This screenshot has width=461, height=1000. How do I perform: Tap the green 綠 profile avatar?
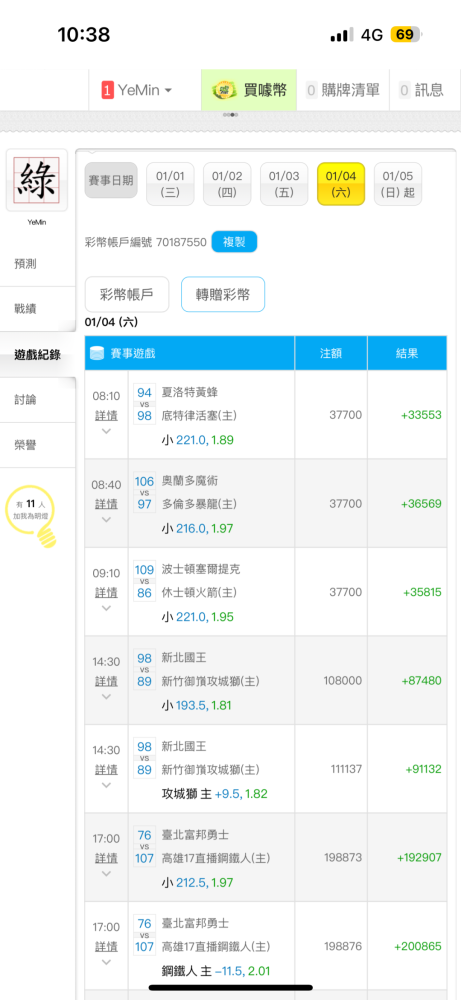coord(36,180)
